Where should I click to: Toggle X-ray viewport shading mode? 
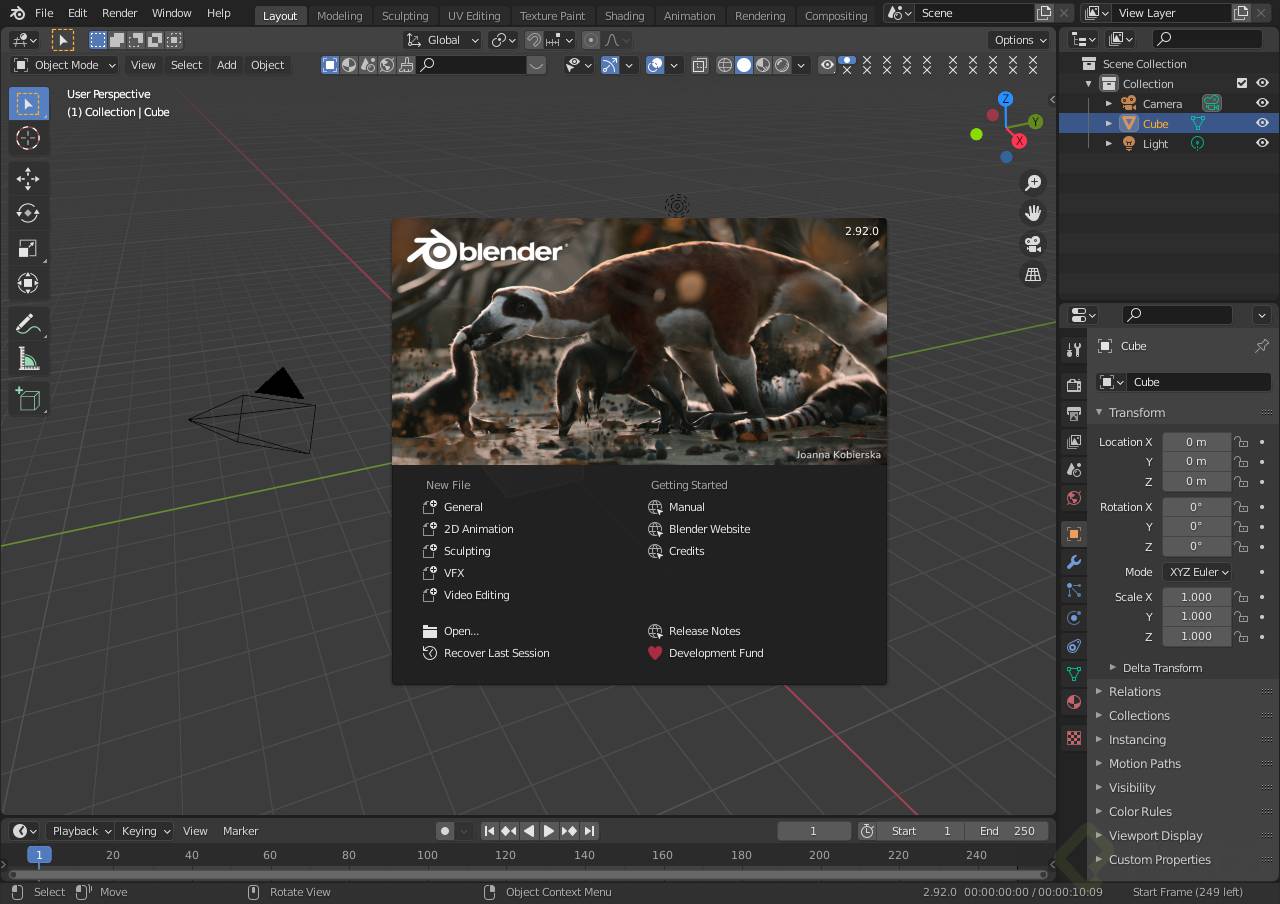pyautogui.click(x=700, y=64)
